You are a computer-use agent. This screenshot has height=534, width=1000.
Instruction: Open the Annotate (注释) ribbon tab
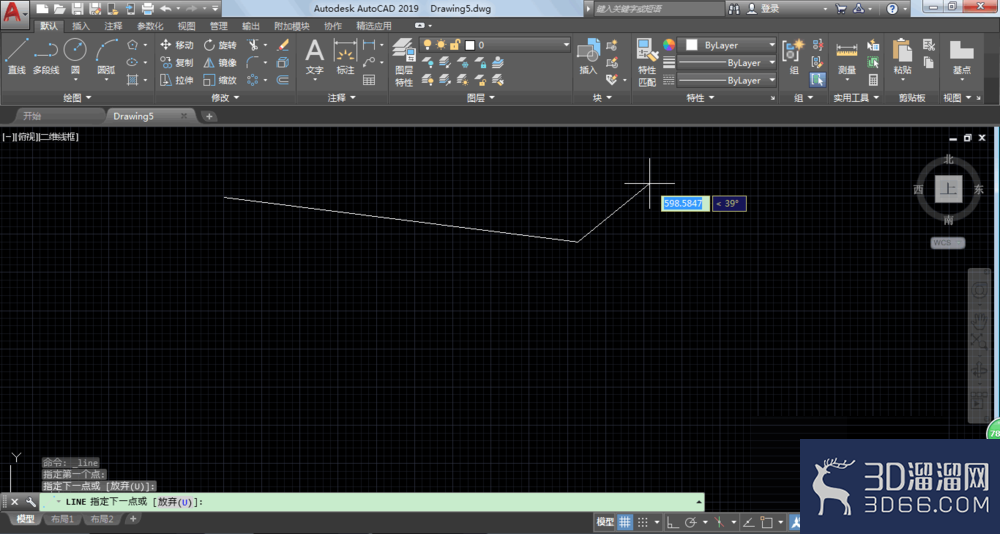[x=114, y=26]
